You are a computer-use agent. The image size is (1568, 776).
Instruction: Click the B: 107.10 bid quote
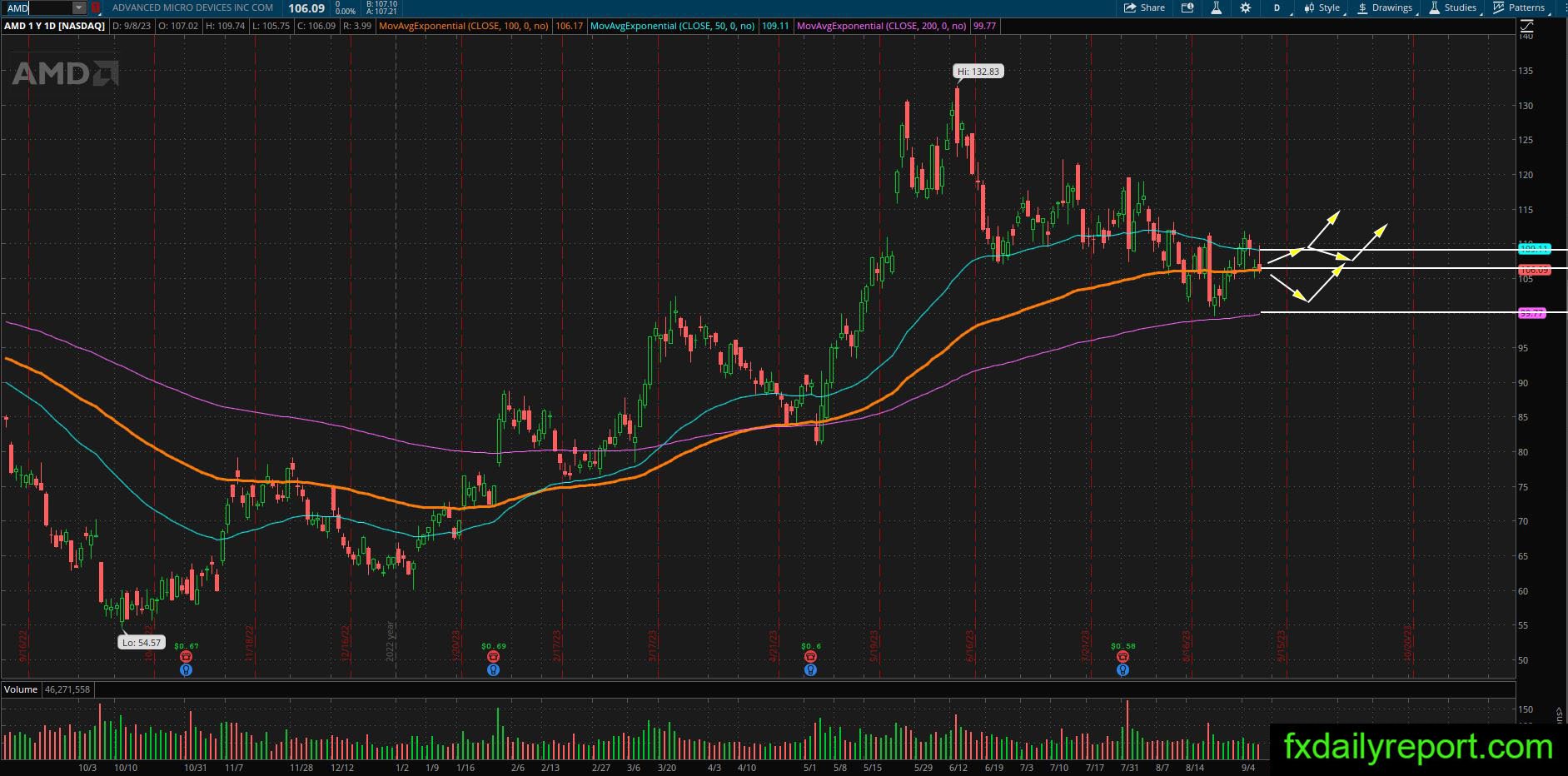[381, 4]
